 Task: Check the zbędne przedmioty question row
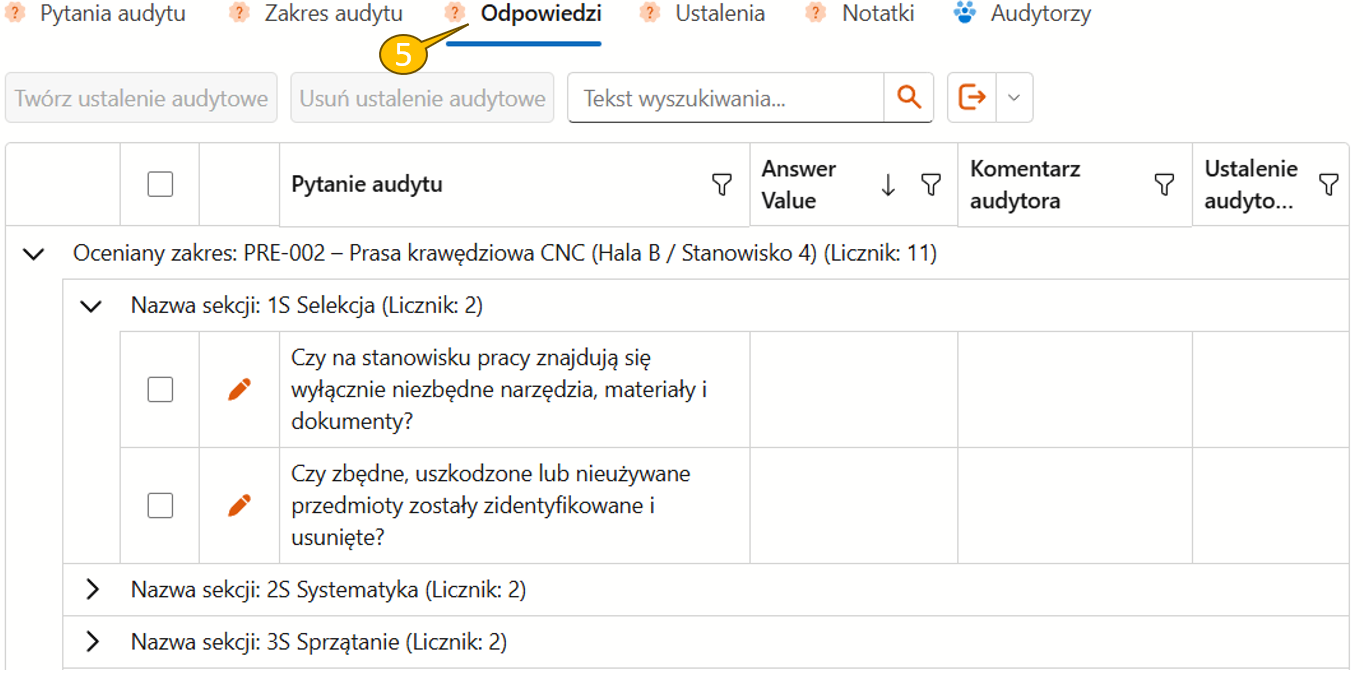coord(160,505)
